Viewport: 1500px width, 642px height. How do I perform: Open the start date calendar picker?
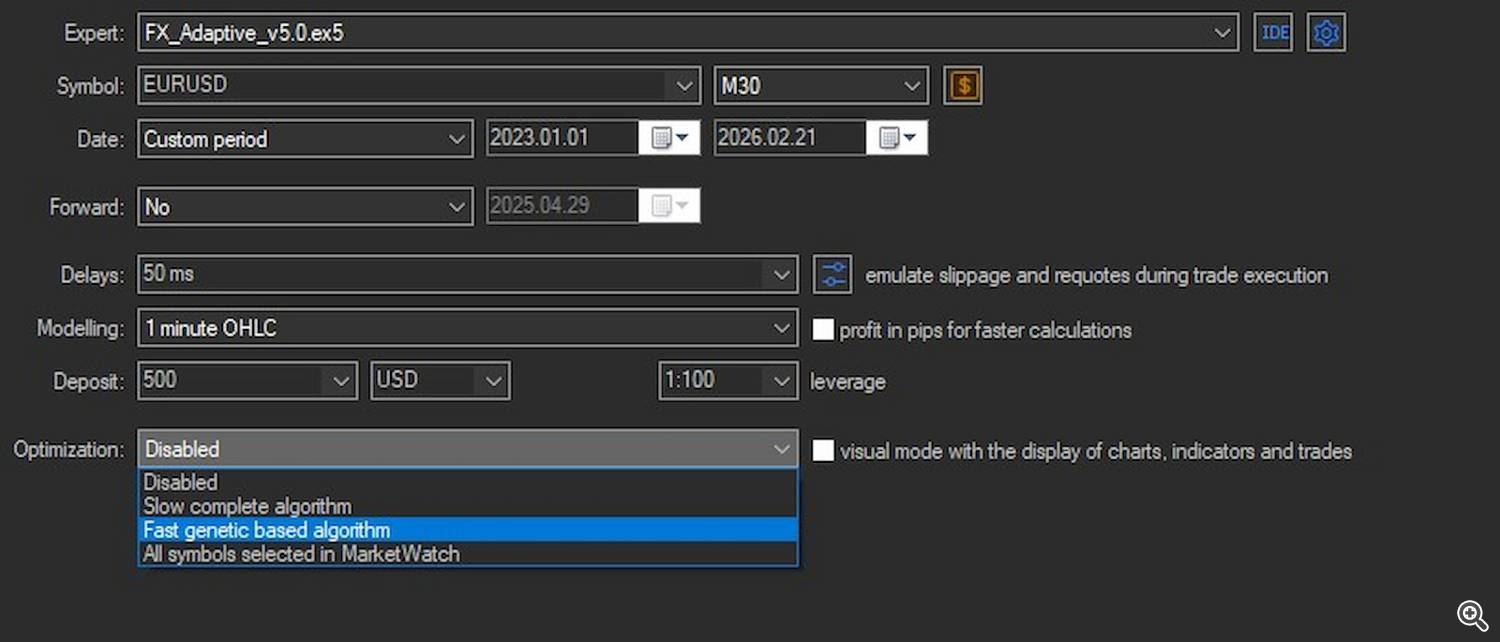click(x=670, y=138)
